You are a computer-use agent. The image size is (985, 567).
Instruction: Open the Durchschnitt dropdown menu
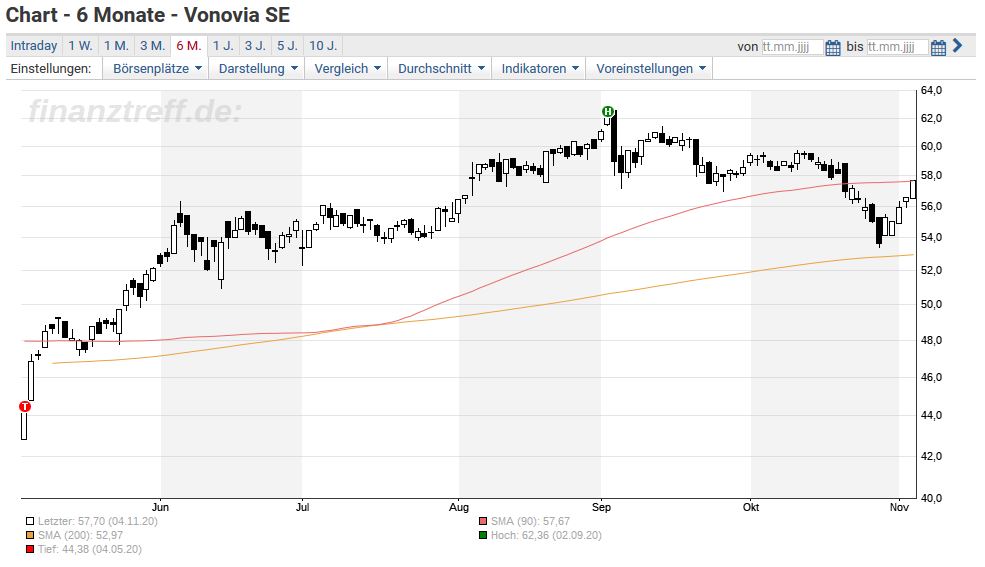click(441, 68)
